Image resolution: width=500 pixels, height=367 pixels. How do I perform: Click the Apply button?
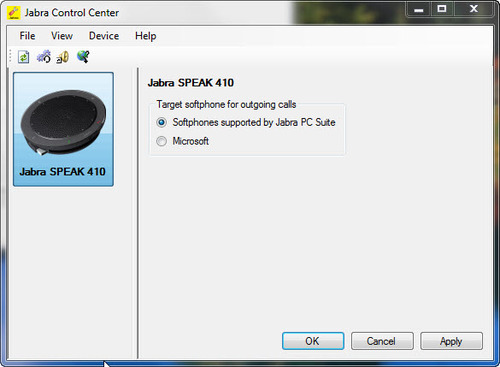(x=451, y=341)
